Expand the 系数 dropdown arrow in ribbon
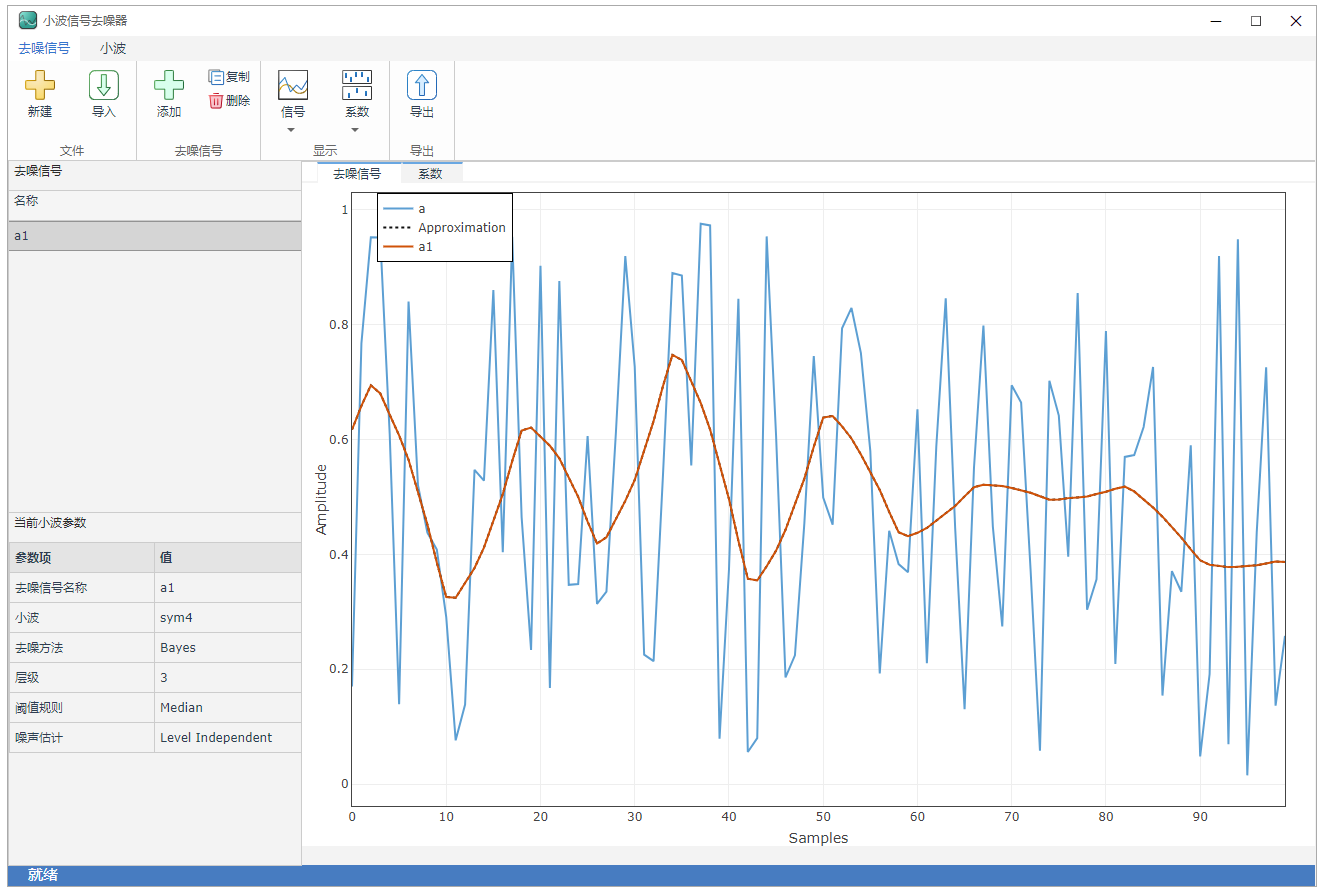This screenshot has width=1322, height=889. coord(355,130)
